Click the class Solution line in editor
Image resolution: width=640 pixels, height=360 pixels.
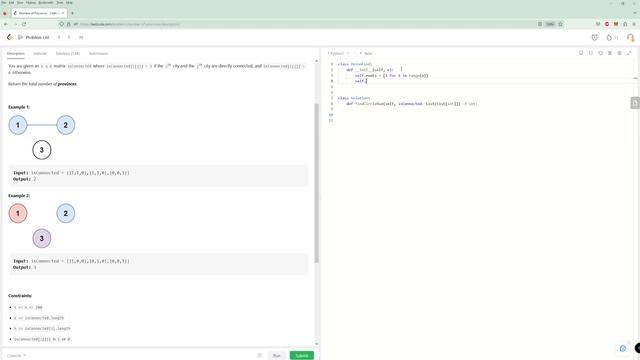354,98
